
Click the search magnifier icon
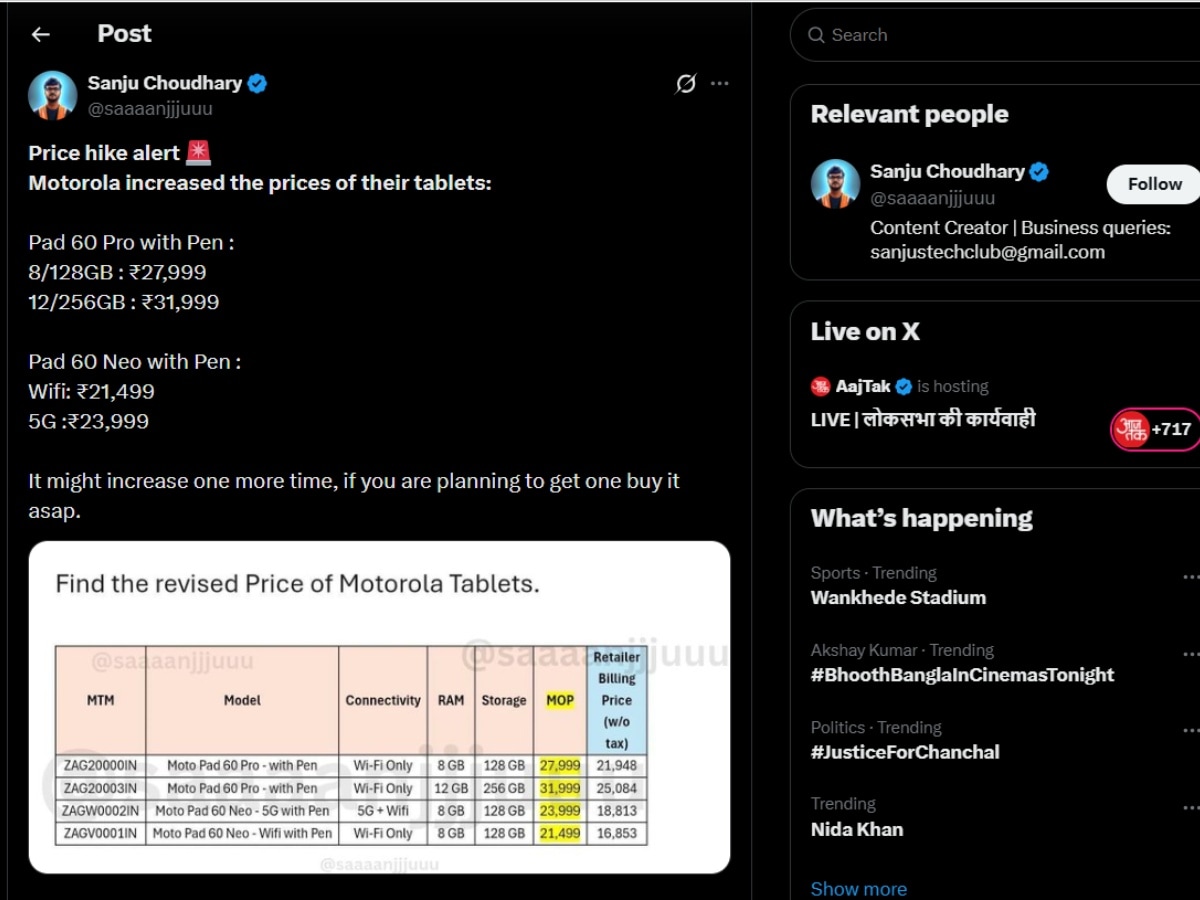point(816,35)
